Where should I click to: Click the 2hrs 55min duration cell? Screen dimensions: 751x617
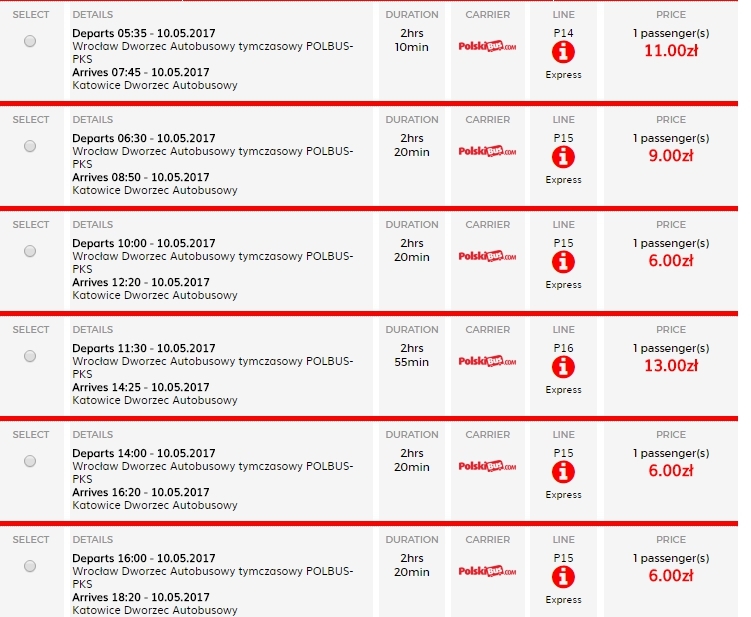[x=412, y=355]
